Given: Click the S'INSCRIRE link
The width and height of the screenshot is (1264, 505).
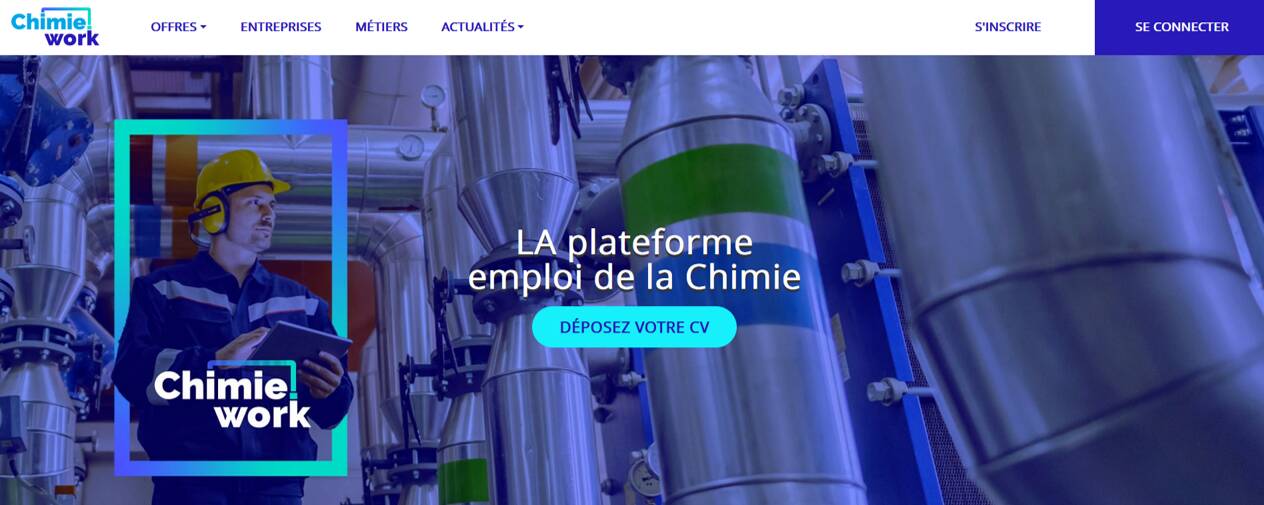Looking at the screenshot, I should pyautogui.click(x=1008, y=27).
